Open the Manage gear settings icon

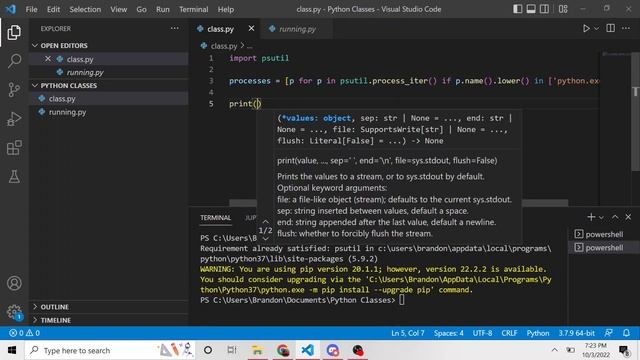click(14, 312)
